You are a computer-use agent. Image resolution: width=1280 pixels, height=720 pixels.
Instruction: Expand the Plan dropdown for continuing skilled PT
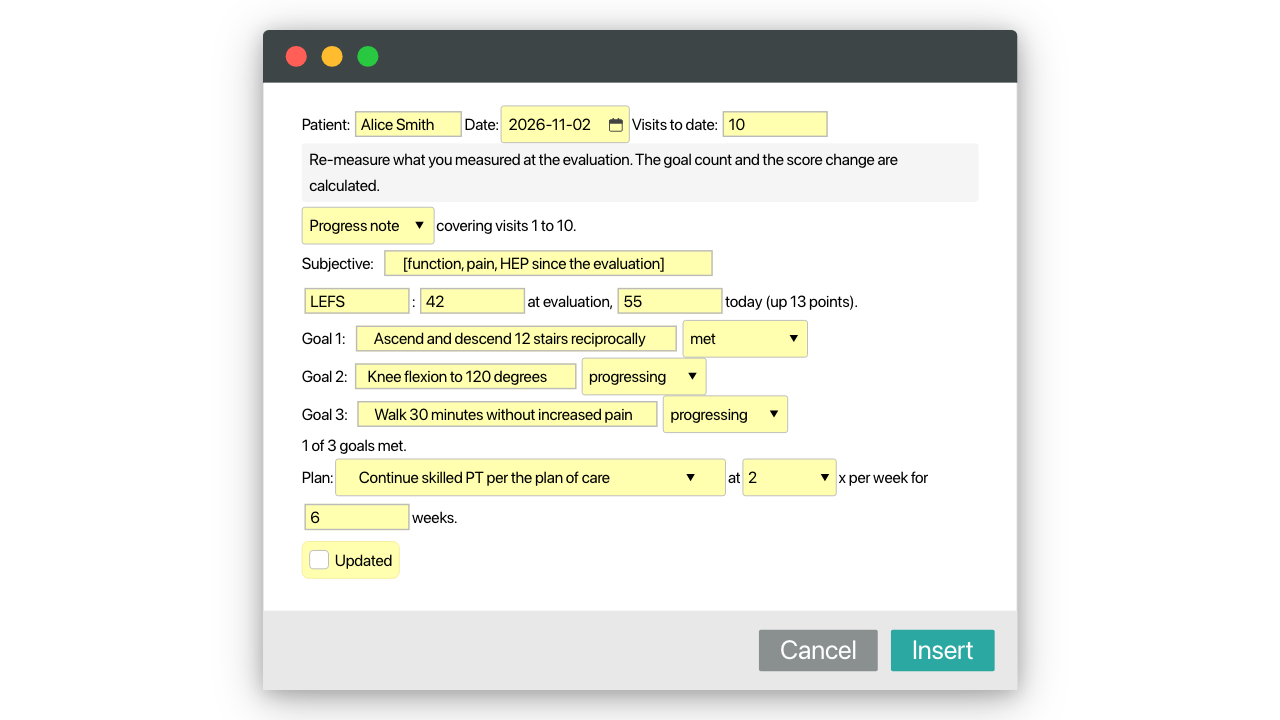[530, 478]
